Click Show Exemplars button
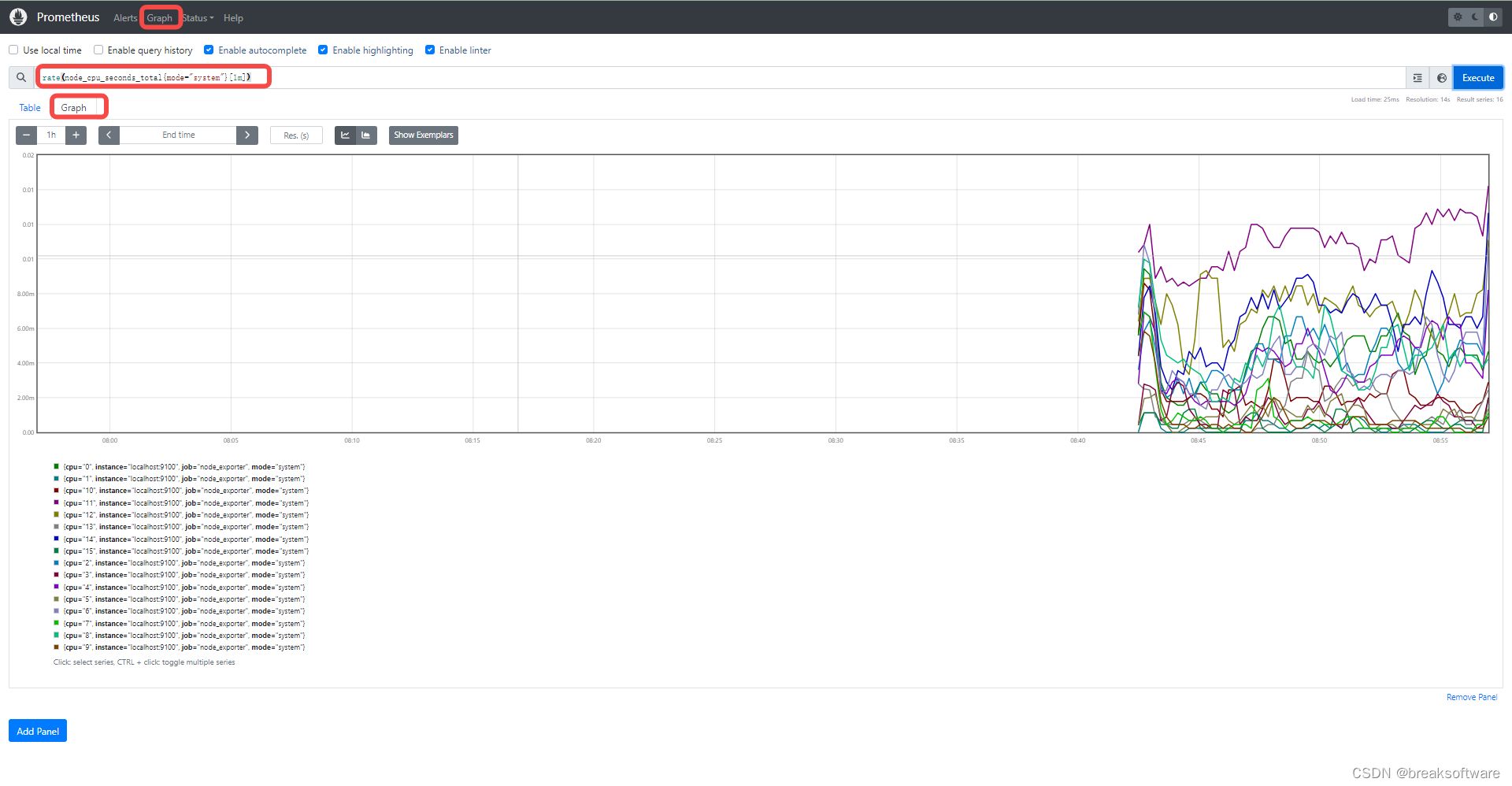This screenshot has height=786, width=1512. coord(424,135)
